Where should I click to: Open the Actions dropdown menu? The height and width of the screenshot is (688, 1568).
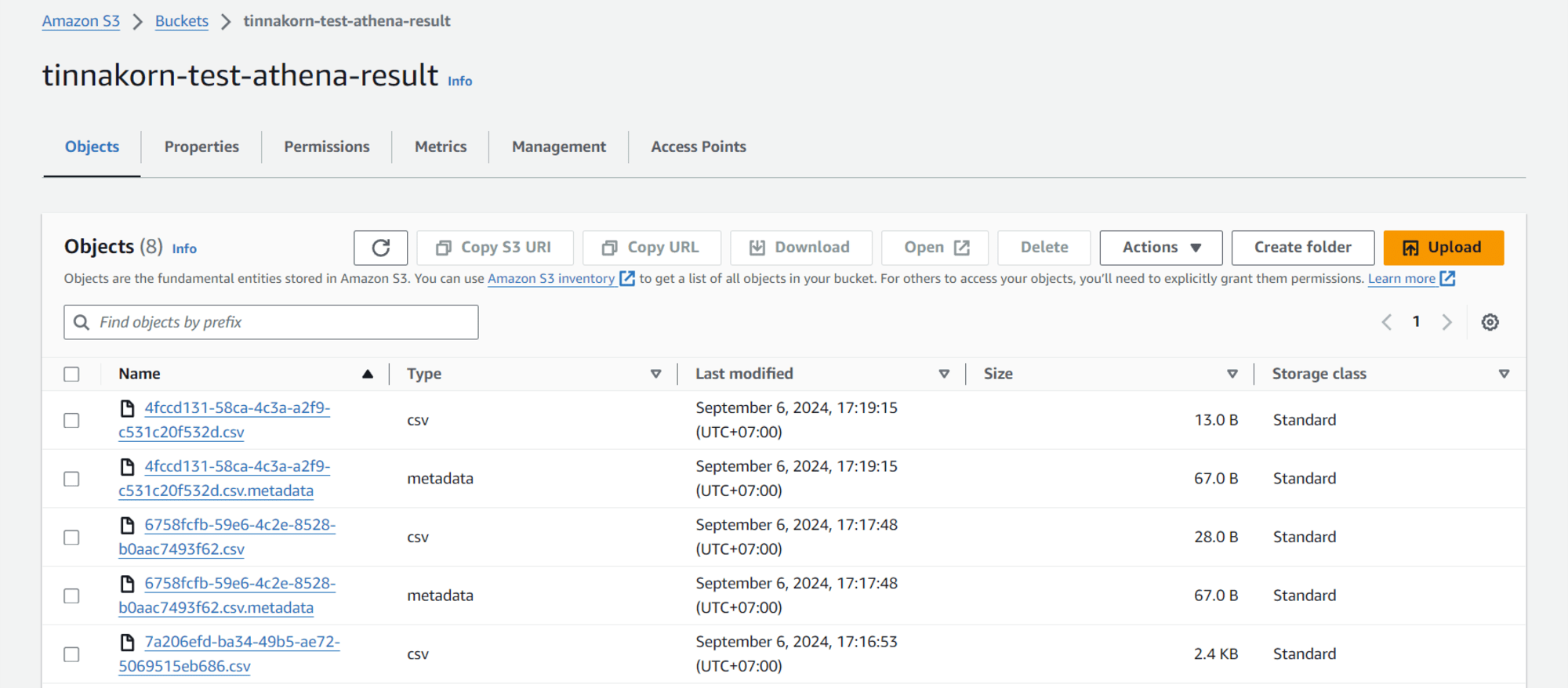pos(1161,248)
